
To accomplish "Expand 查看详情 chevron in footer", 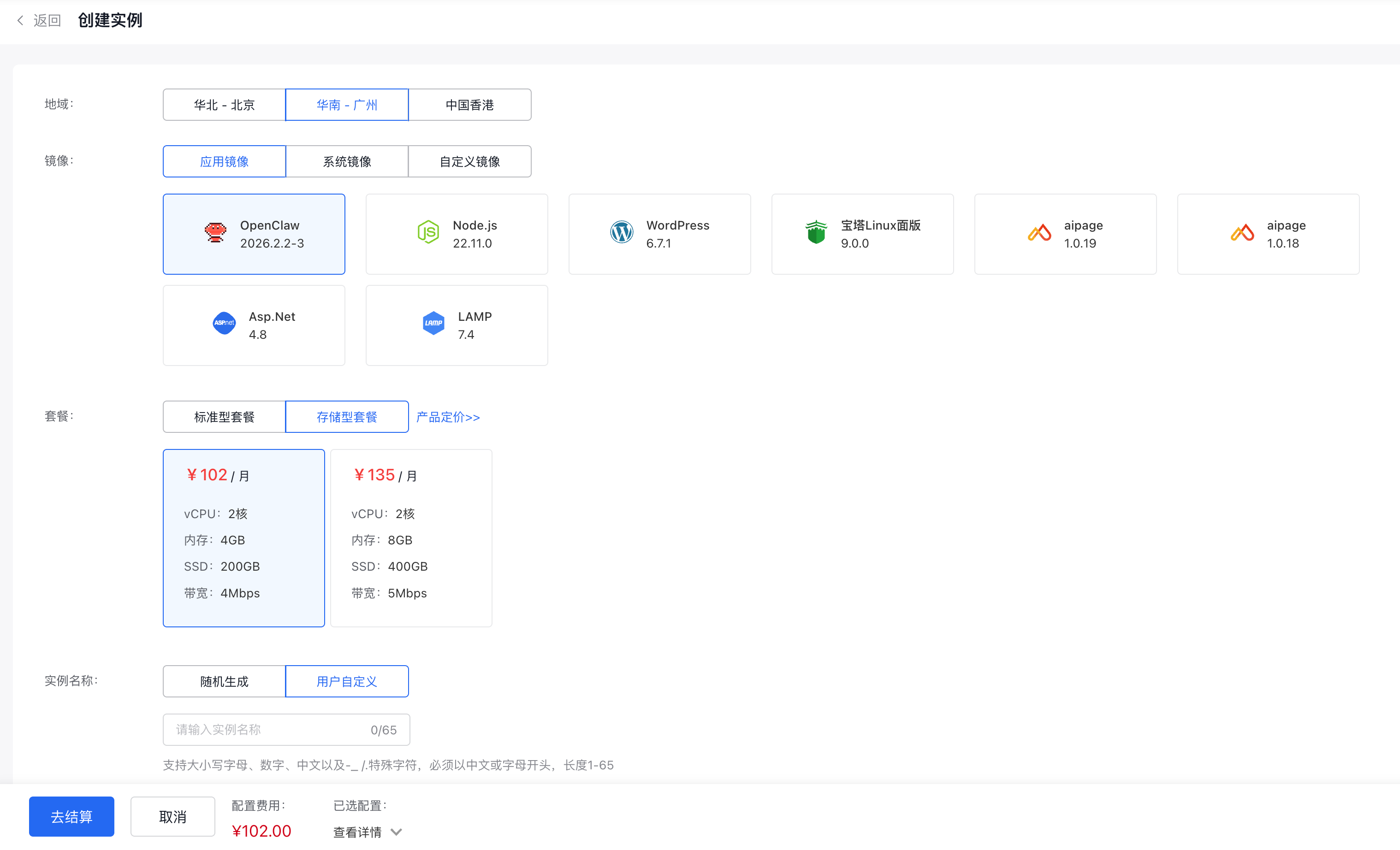I will [397, 832].
